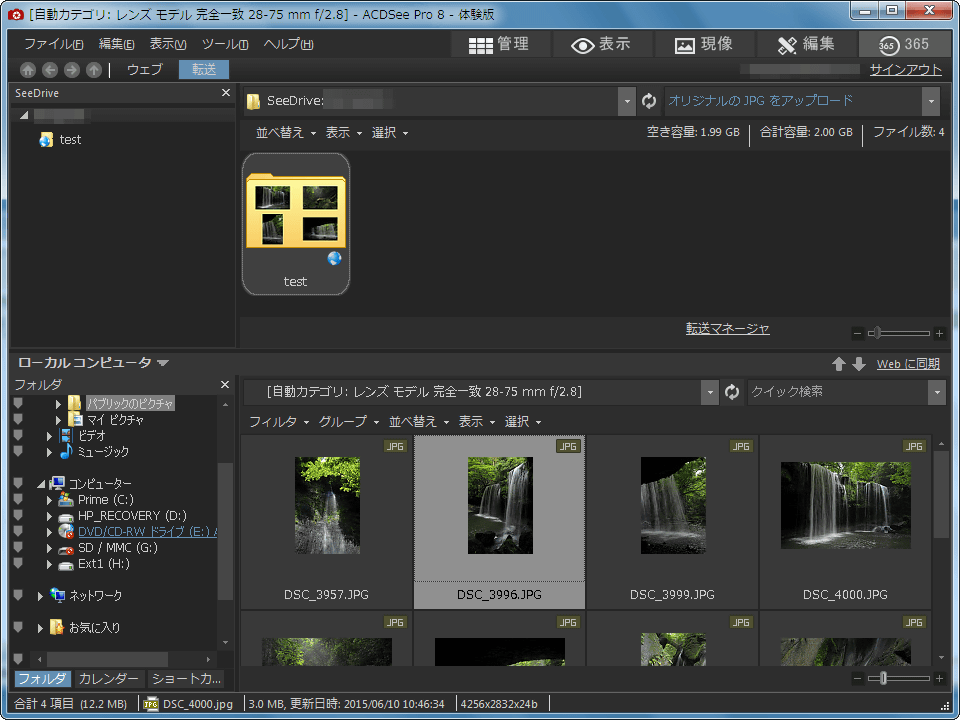Select the DSC_3999.JPG thumbnail
The height and width of the screenshot is (720, 960).
coord(672,522)
